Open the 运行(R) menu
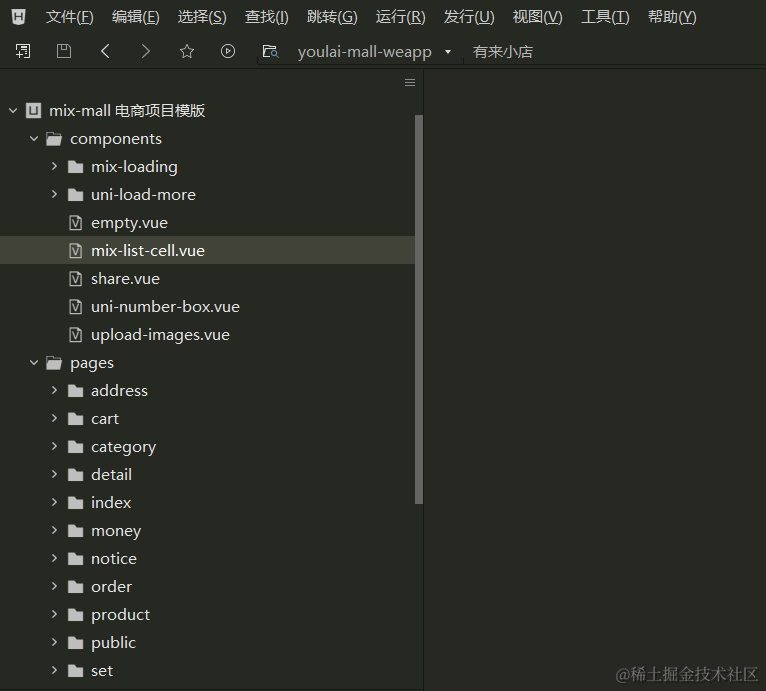The image size is (766, 691). [x=401, y=17]
